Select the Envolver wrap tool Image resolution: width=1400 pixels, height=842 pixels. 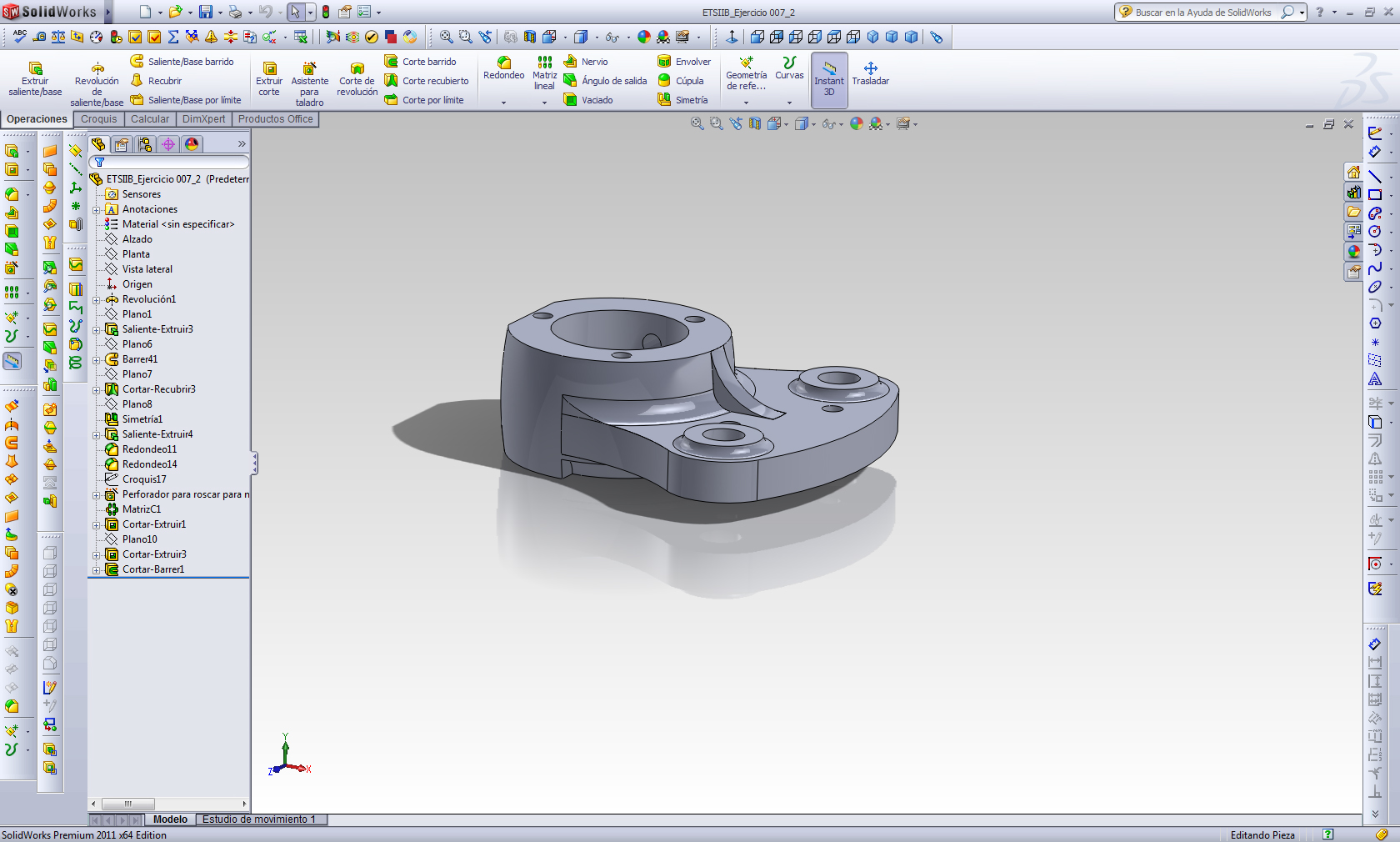pyautogui.click(x=685, y=62)
